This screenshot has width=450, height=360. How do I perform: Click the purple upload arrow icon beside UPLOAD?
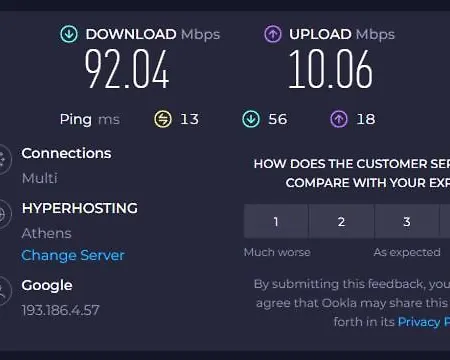coord(273,34)
